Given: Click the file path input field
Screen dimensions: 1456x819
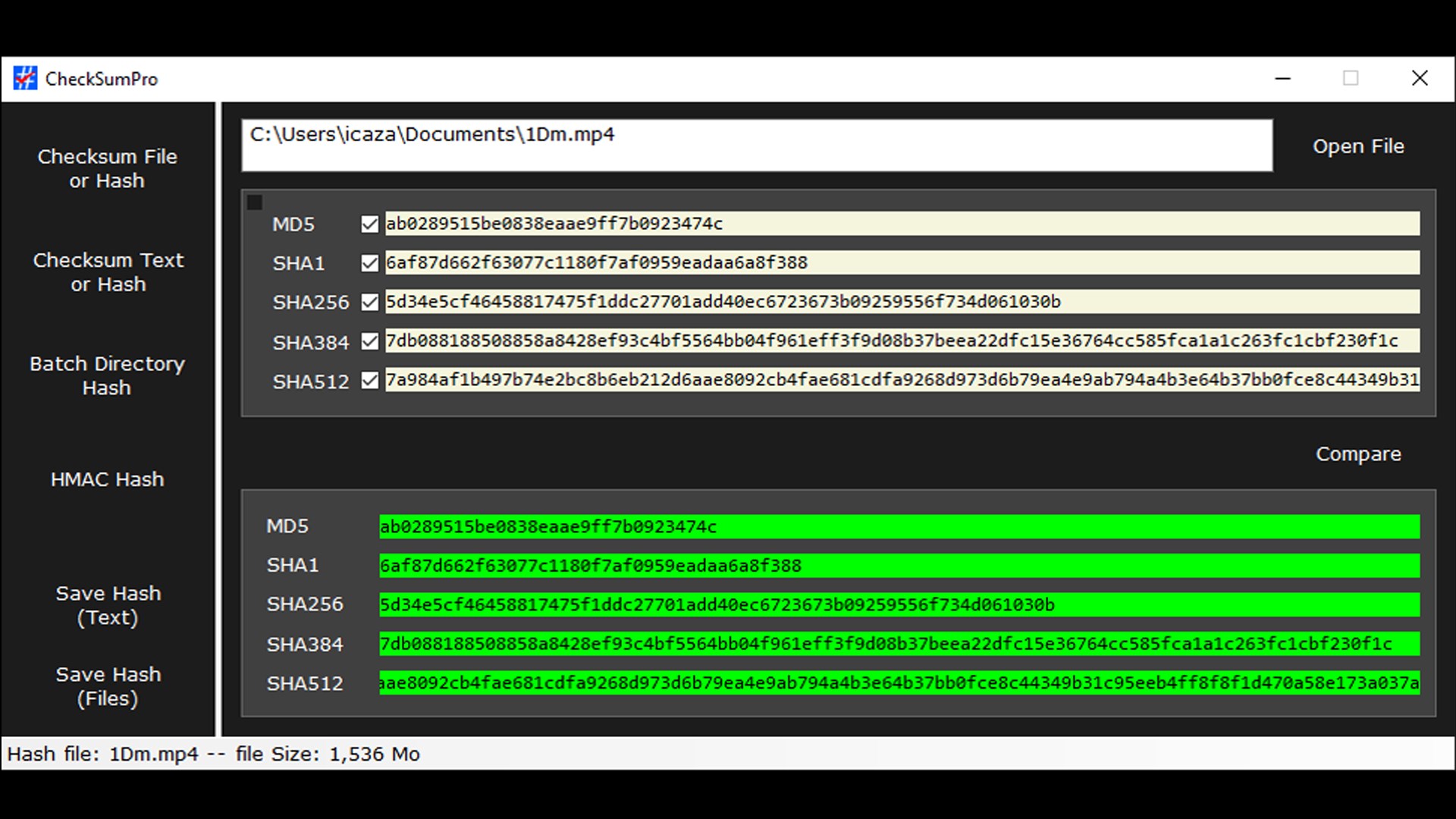Looking at the screenshot, I should [x=756, y=145].
